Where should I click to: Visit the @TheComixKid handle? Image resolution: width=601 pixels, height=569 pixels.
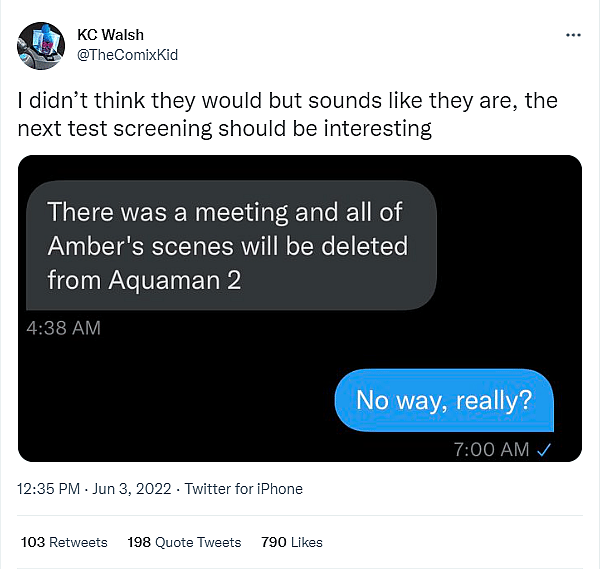[x=127, y=54]
